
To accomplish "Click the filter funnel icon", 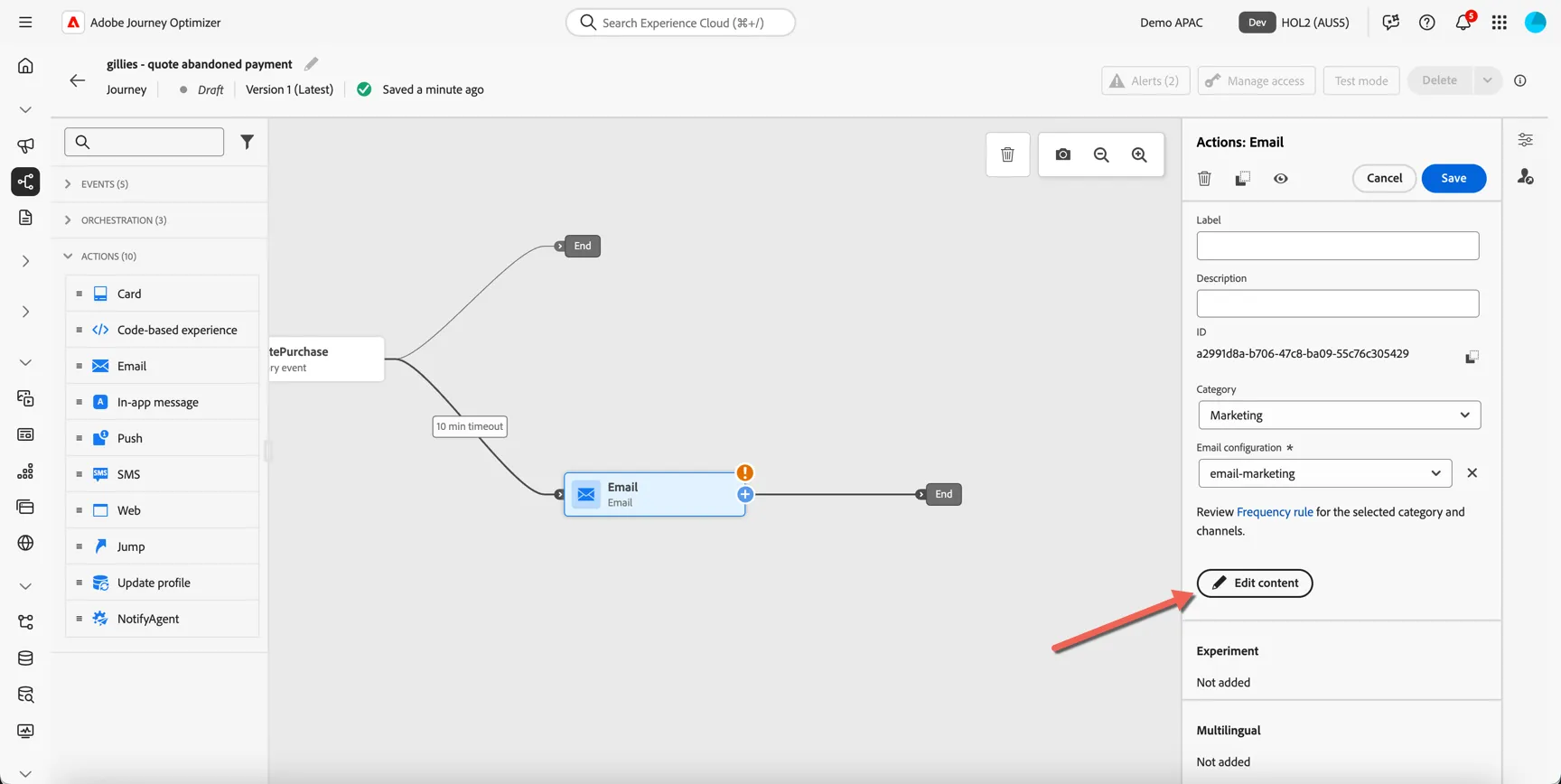I will coord(247,142).
